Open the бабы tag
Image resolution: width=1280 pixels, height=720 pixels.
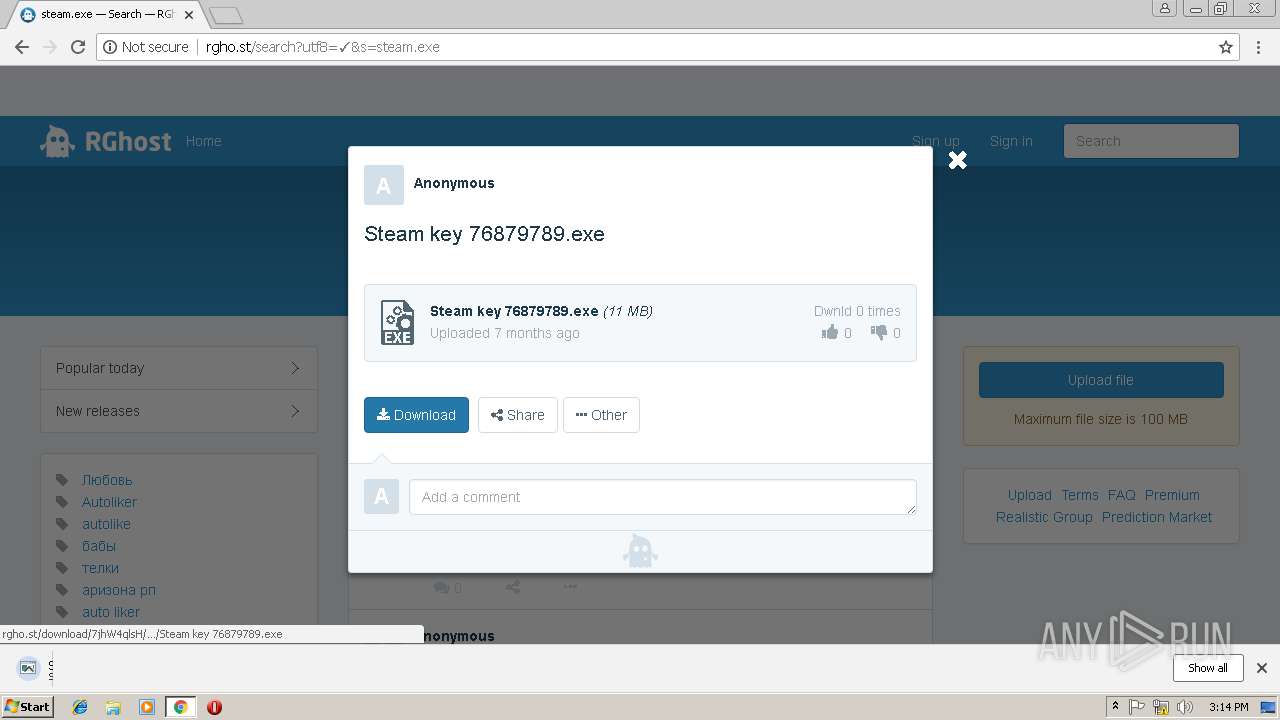99,546
